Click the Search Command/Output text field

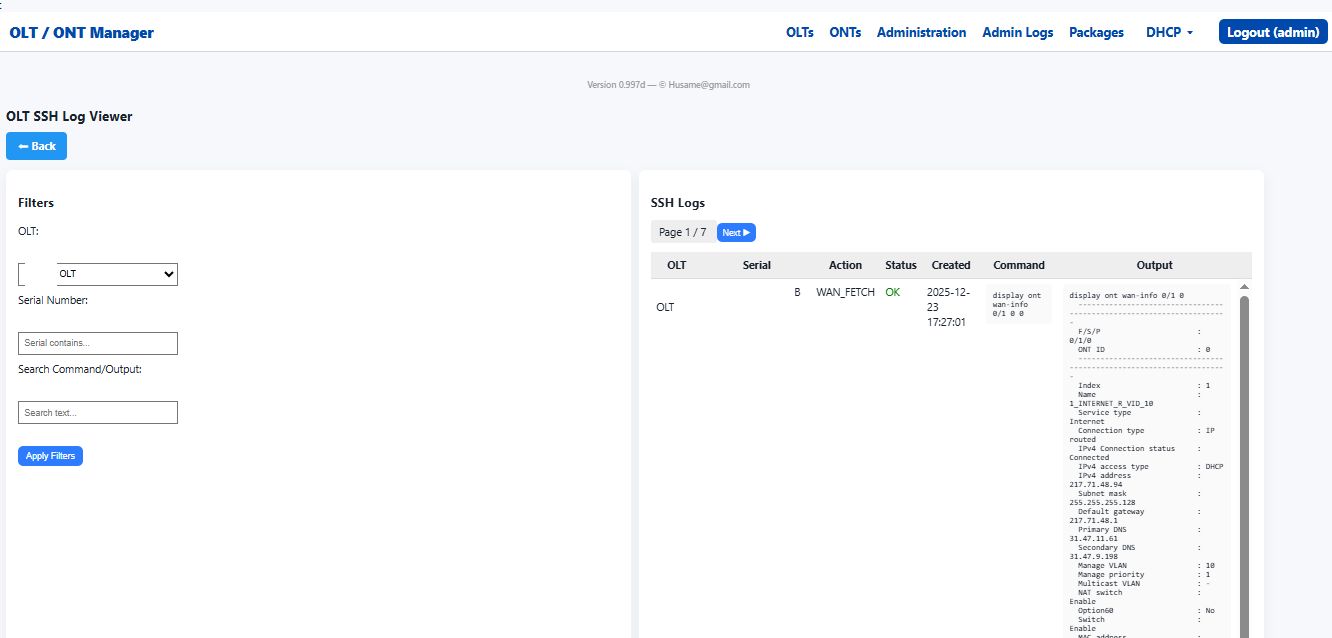click(98, 412)
